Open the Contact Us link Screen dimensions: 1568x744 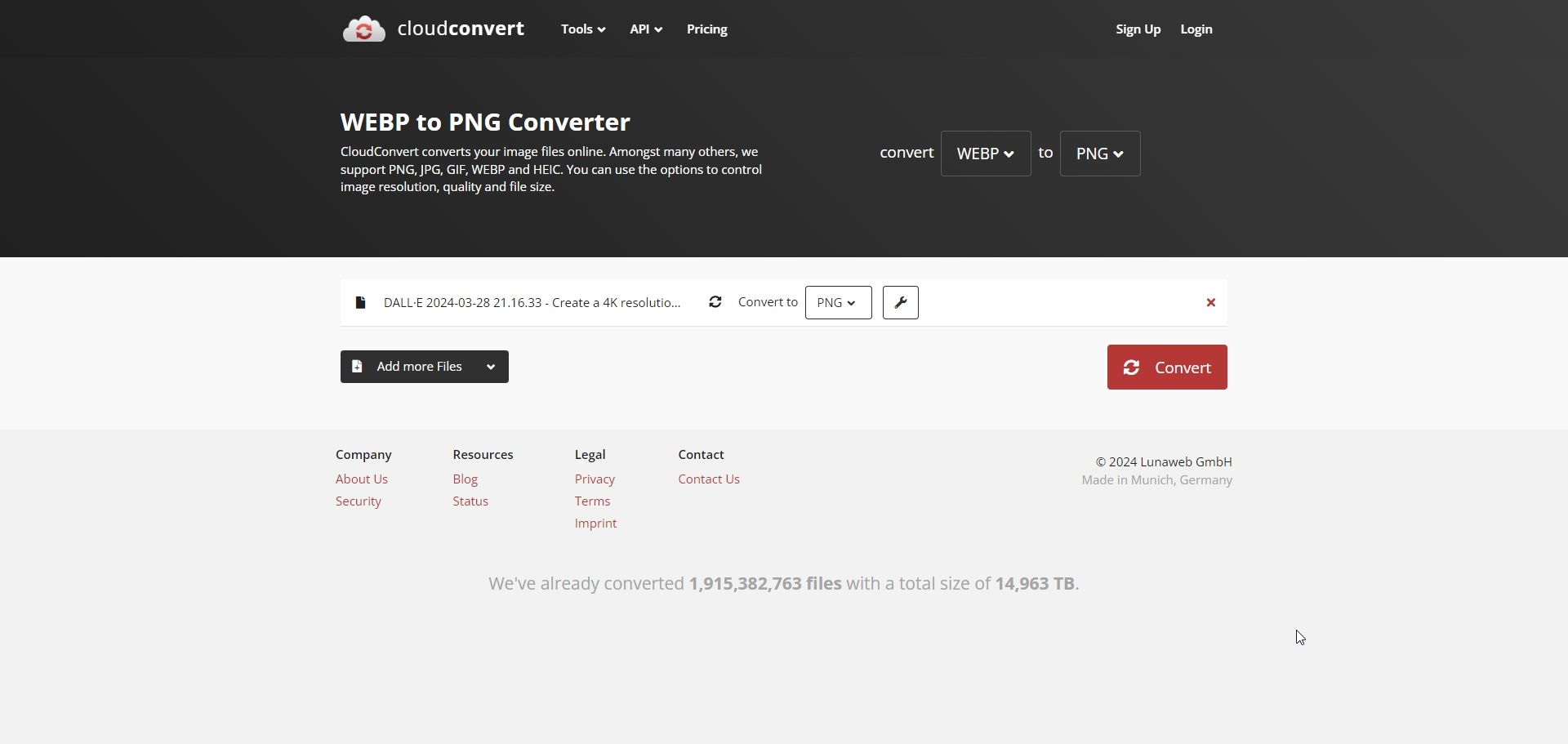[709, 479]
